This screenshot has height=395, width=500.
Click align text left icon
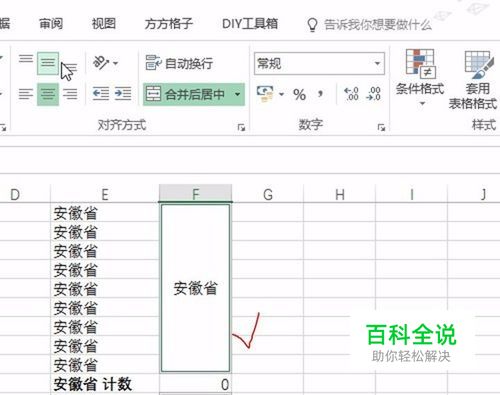26,94
